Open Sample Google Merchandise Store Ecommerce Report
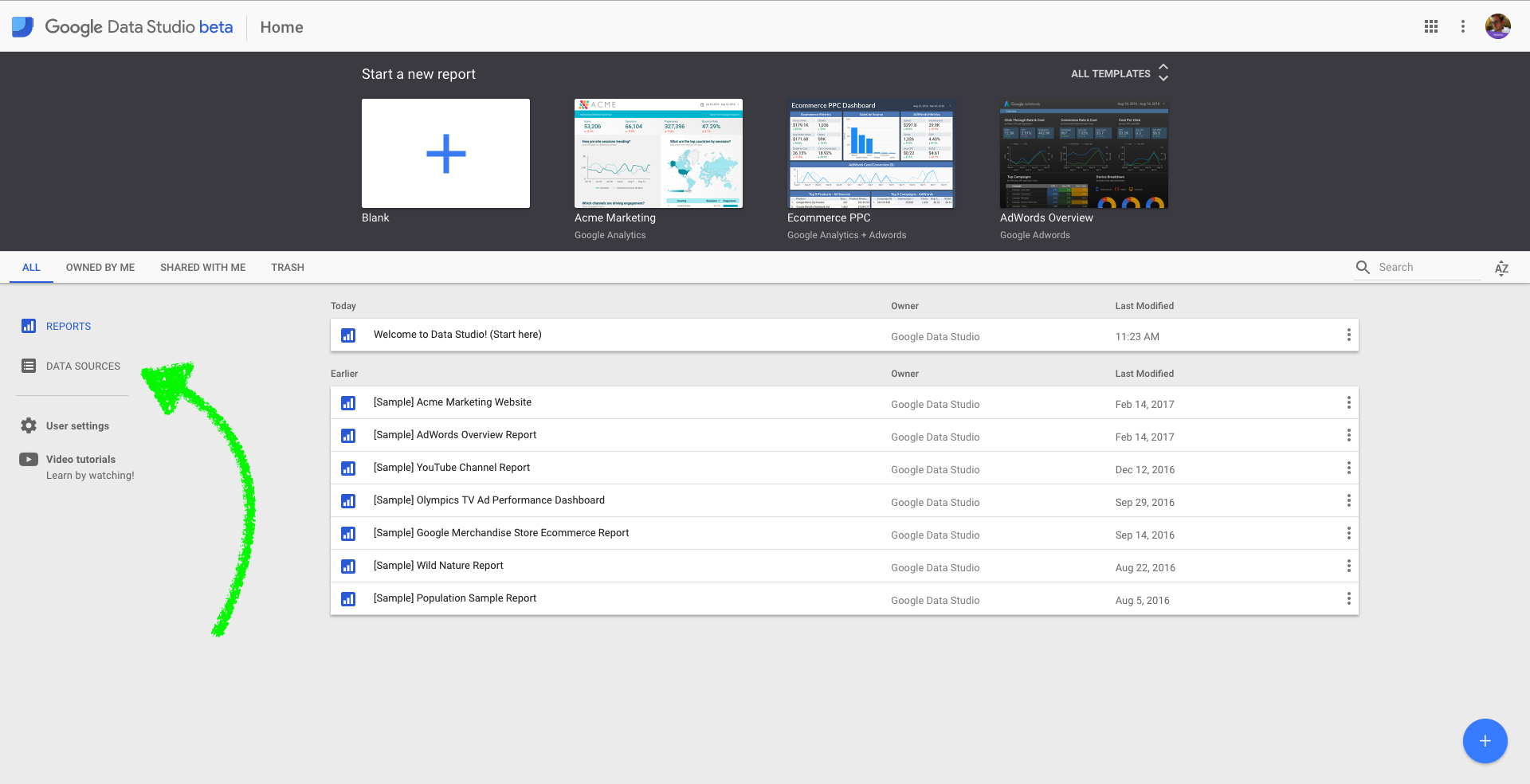1530x784 pixels. pos(501,533)
